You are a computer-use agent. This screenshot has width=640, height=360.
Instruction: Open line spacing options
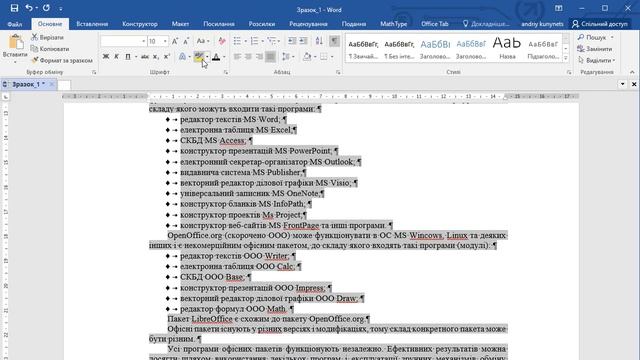tap(288, 57)
